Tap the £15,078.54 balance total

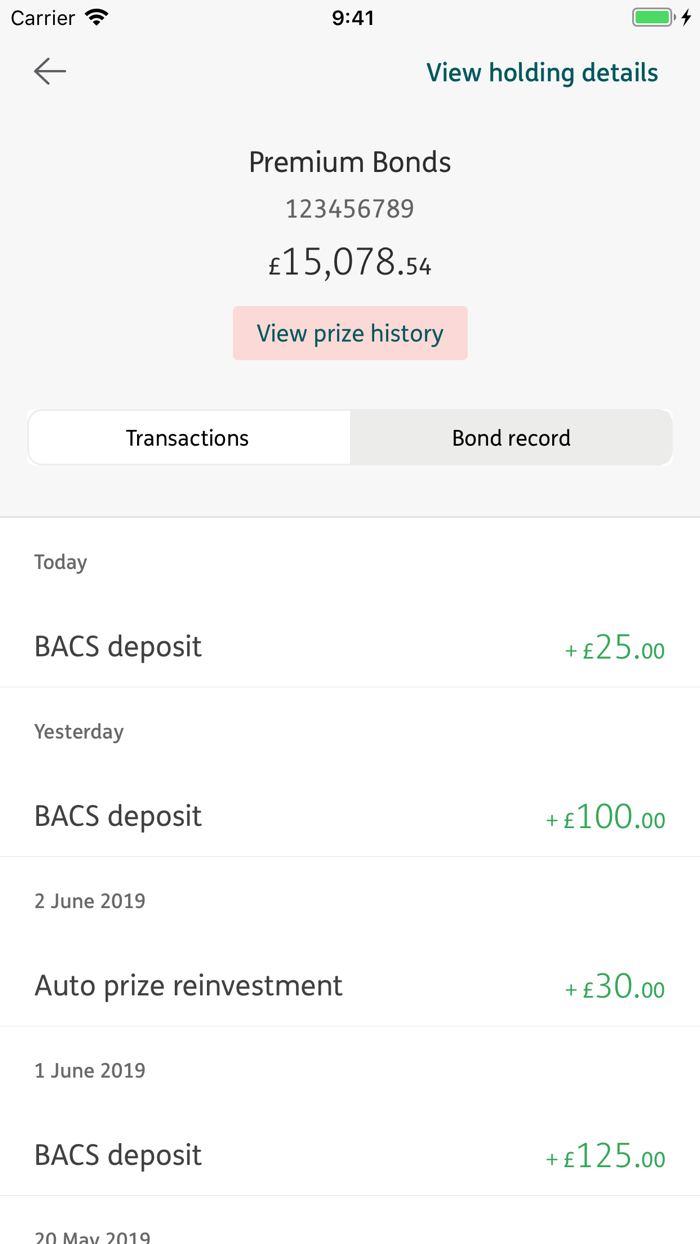click(350, 263)
